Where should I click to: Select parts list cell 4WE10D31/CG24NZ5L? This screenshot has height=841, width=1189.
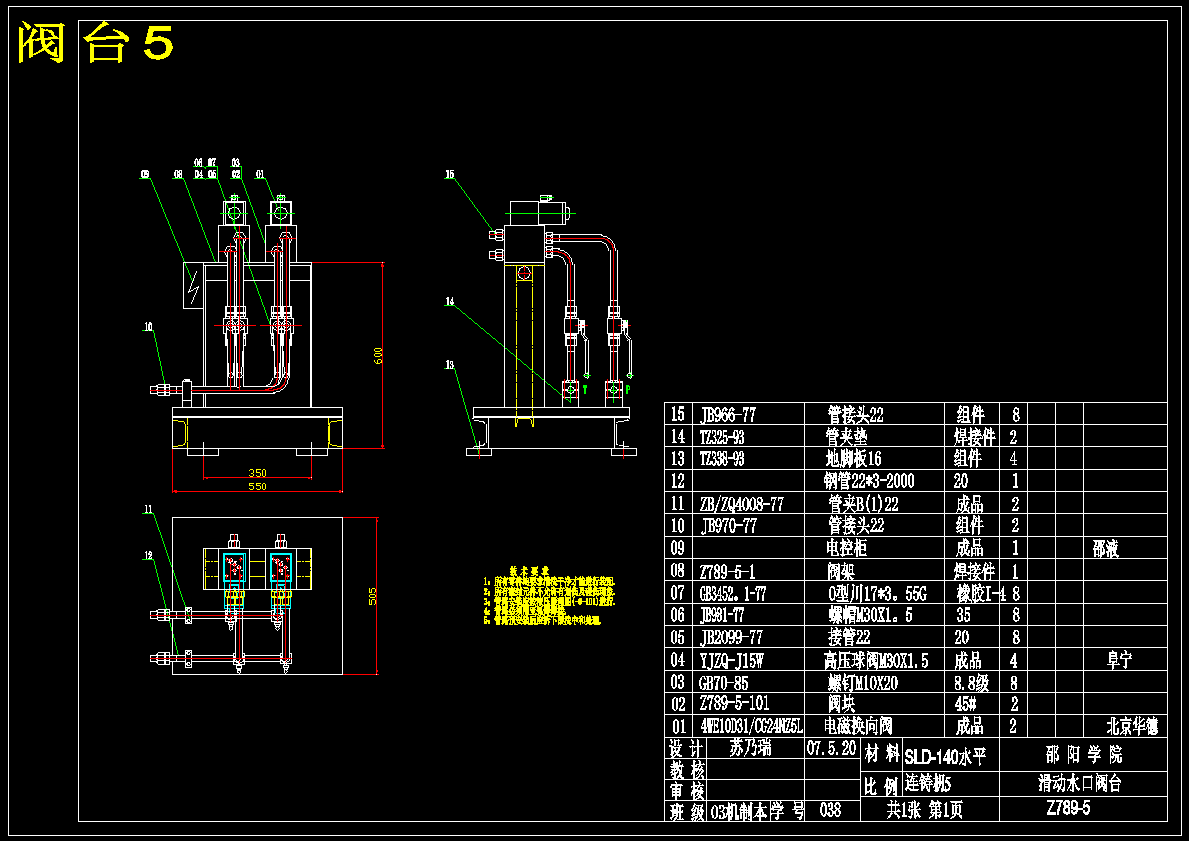click(751, 725)
